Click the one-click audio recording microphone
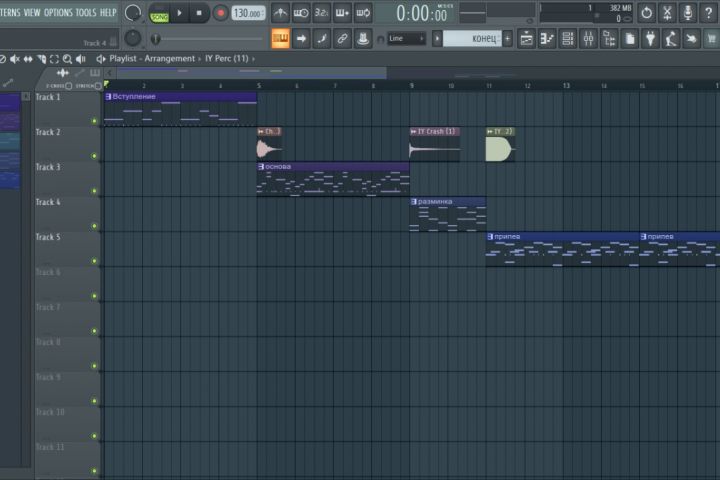The image size is (720, 480). coord(688,13)
